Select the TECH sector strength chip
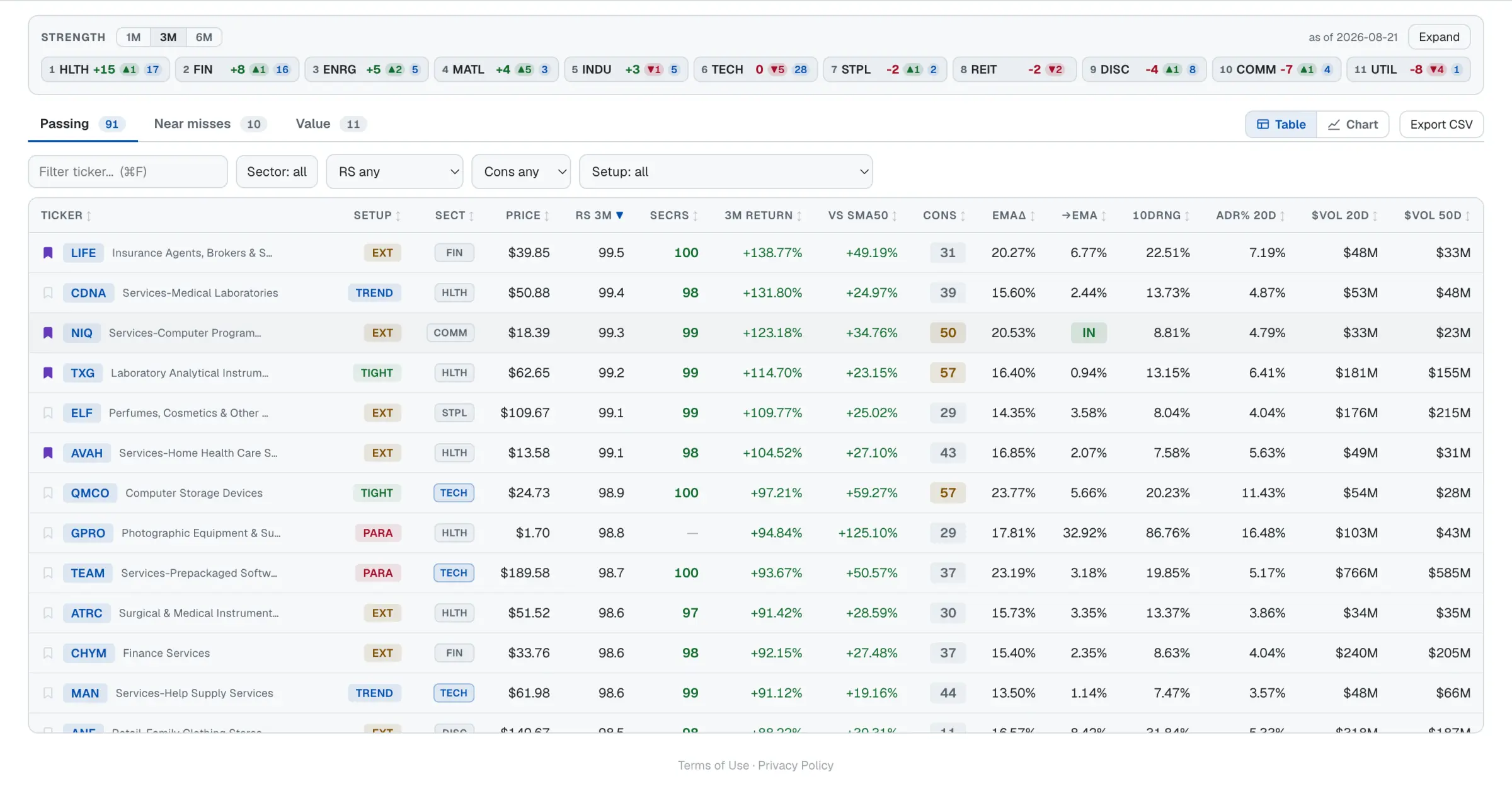The width and height of the screenshot is (1512, 803). point(755,69)
